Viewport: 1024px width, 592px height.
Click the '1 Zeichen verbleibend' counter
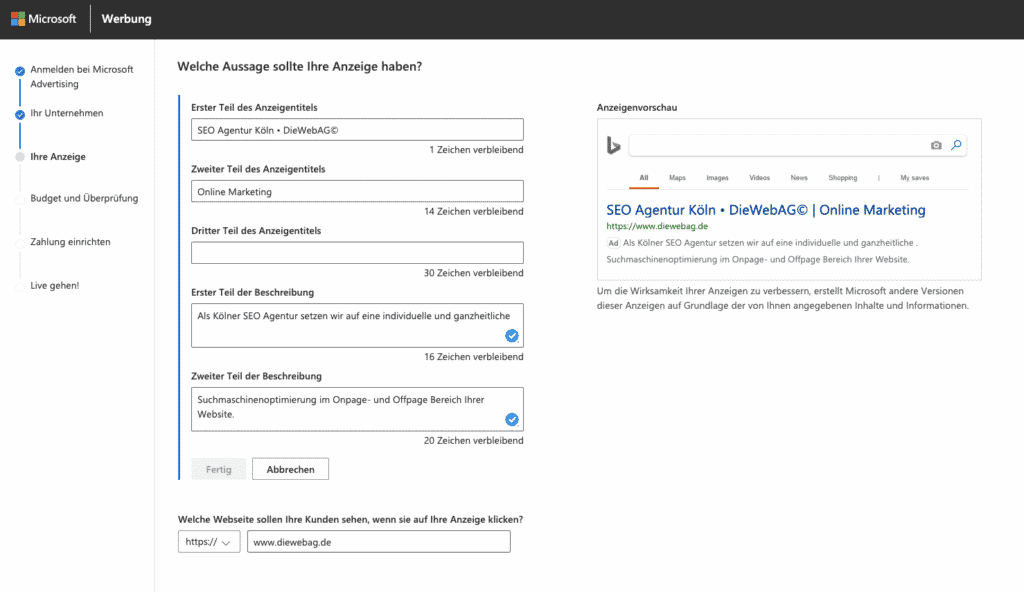(476, 150)
